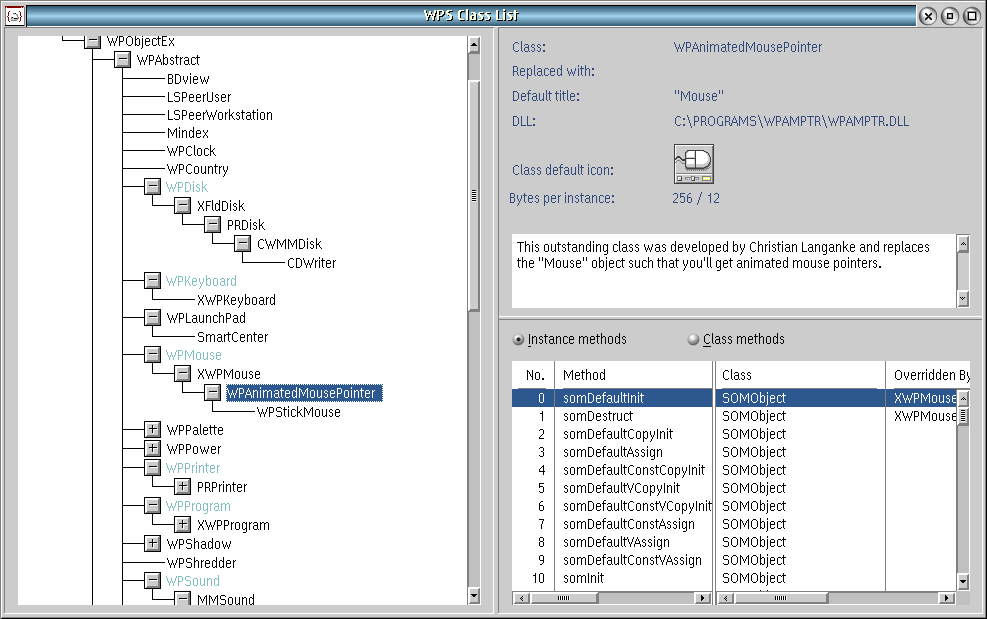Select the somInit method row
The width and height of the screenshot is (987, 619).
coord(583,578)
